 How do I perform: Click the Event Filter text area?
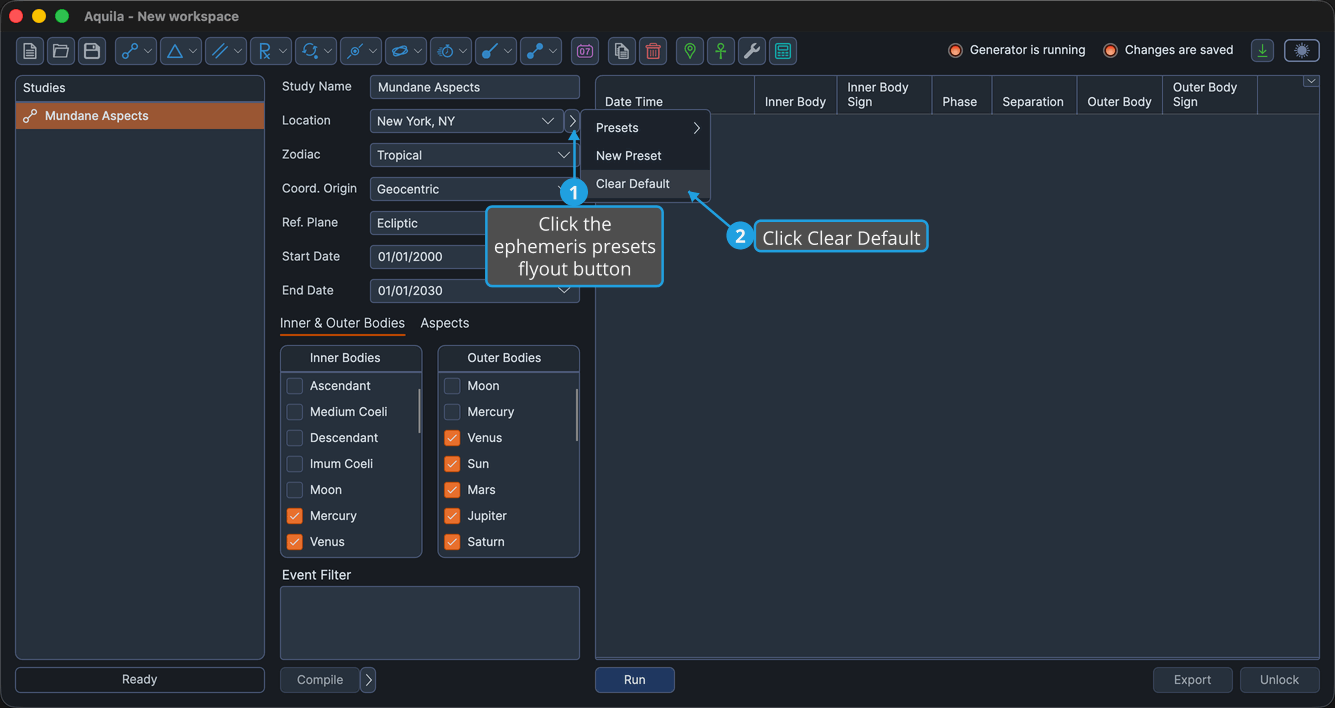click(x=430, y=623)
